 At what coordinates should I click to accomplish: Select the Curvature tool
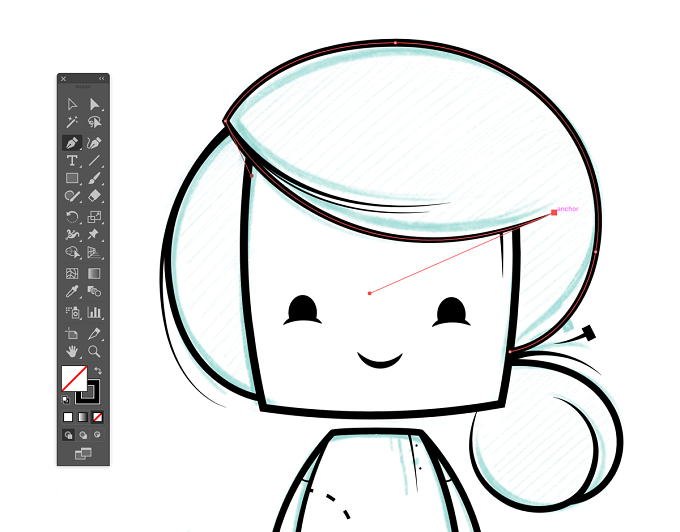point(94,143)
